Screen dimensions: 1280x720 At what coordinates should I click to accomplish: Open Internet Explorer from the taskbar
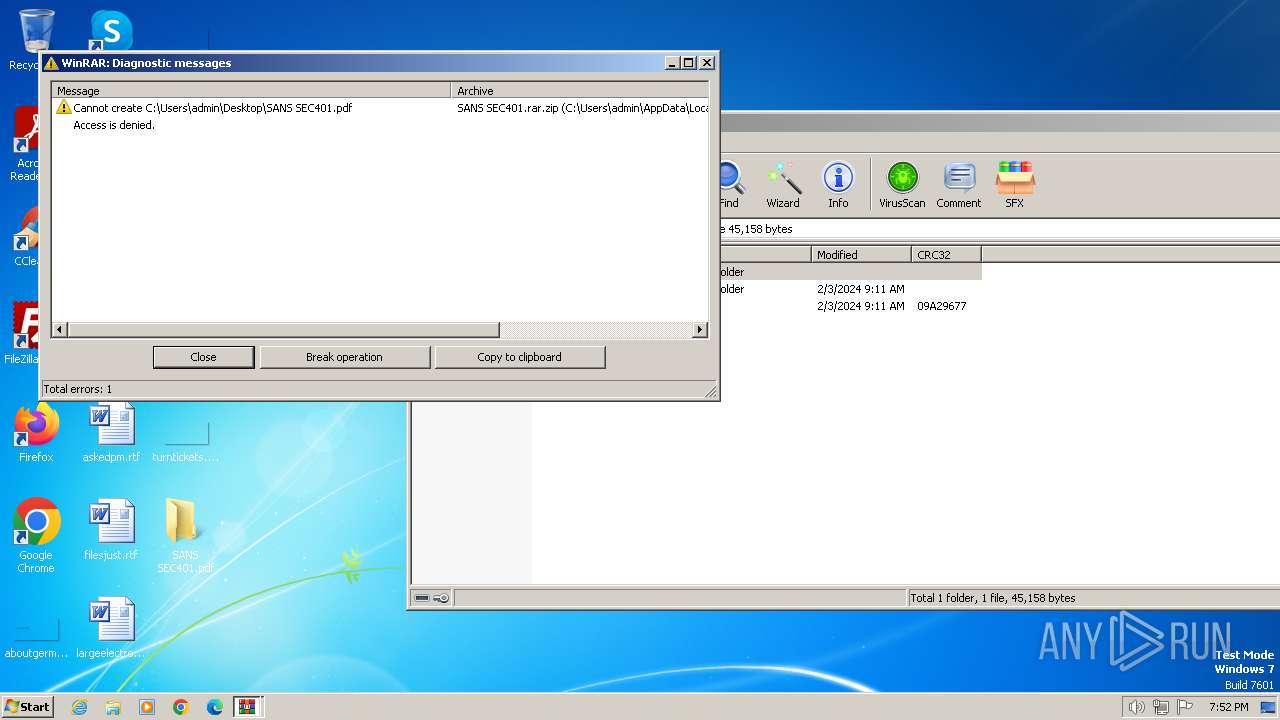[x=80, y=707]
